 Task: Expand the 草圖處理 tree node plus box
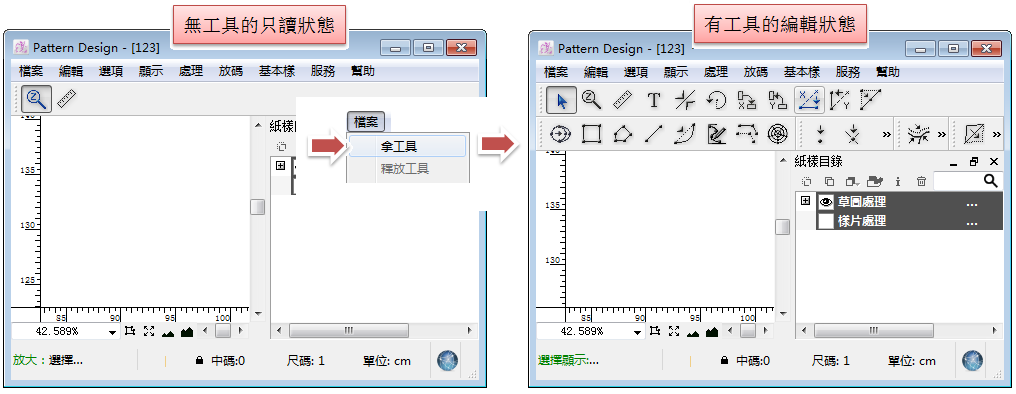point(805,202)
